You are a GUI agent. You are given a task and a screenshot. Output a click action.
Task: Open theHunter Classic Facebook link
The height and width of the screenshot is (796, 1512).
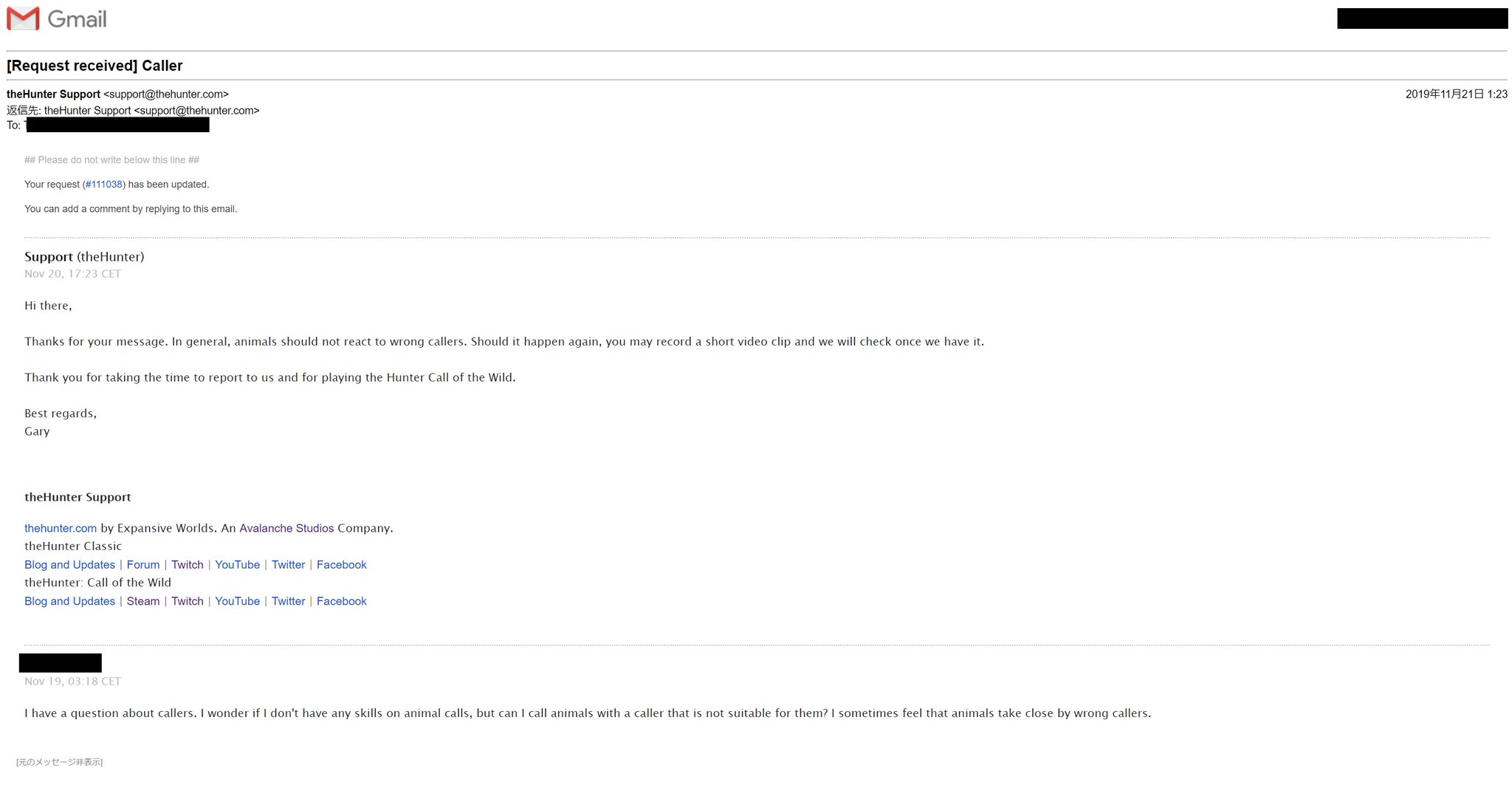coord(342,565)
